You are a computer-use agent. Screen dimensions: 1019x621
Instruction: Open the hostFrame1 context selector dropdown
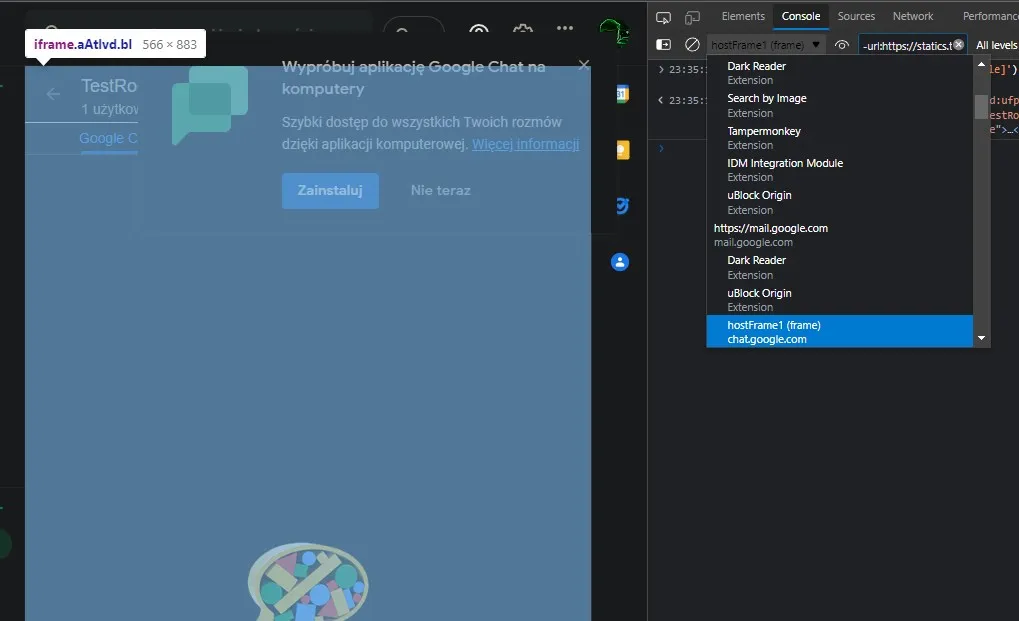point(766,45)
